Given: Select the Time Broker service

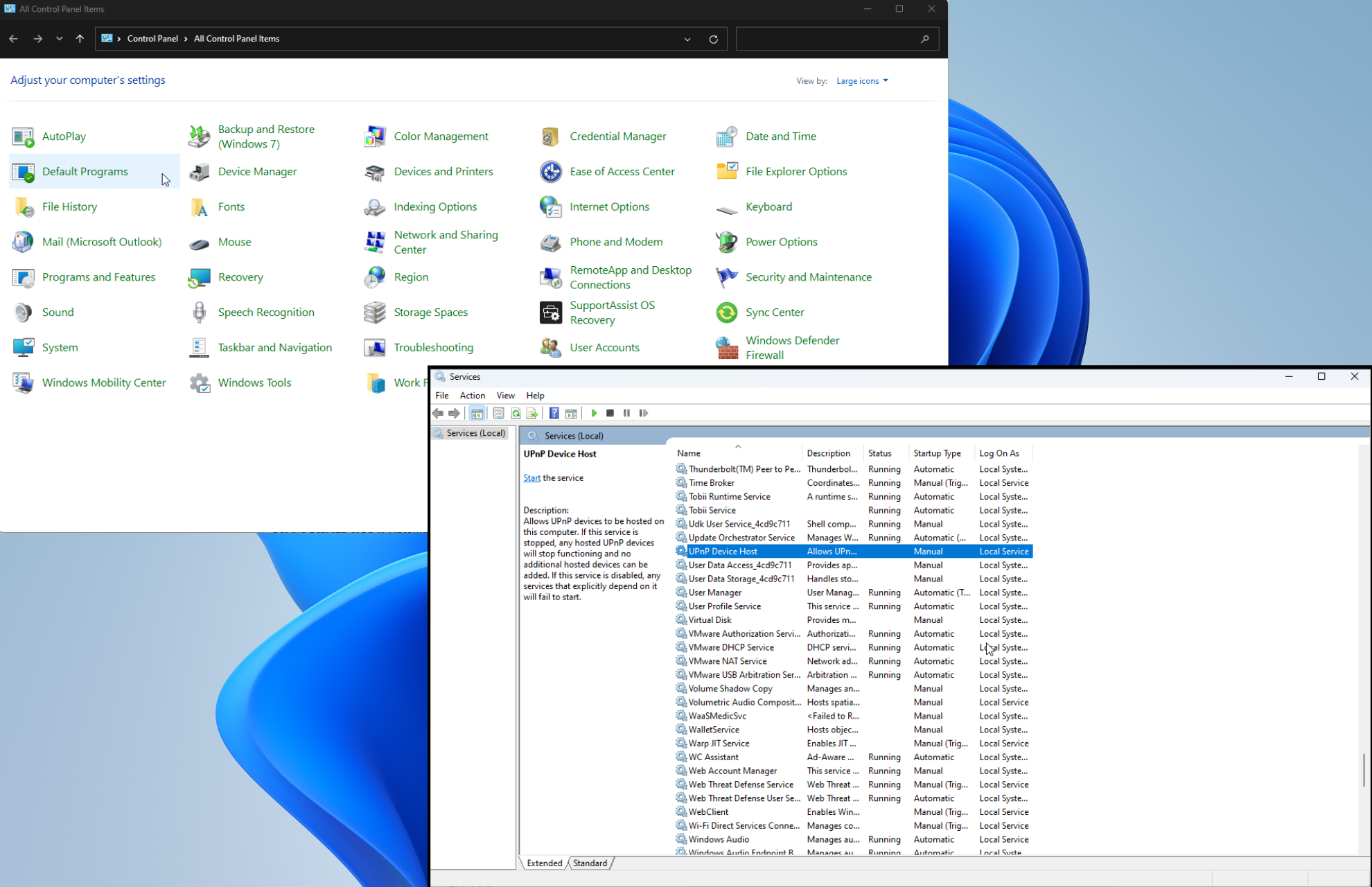Looking at the screenshot, I should pos(854,483).
